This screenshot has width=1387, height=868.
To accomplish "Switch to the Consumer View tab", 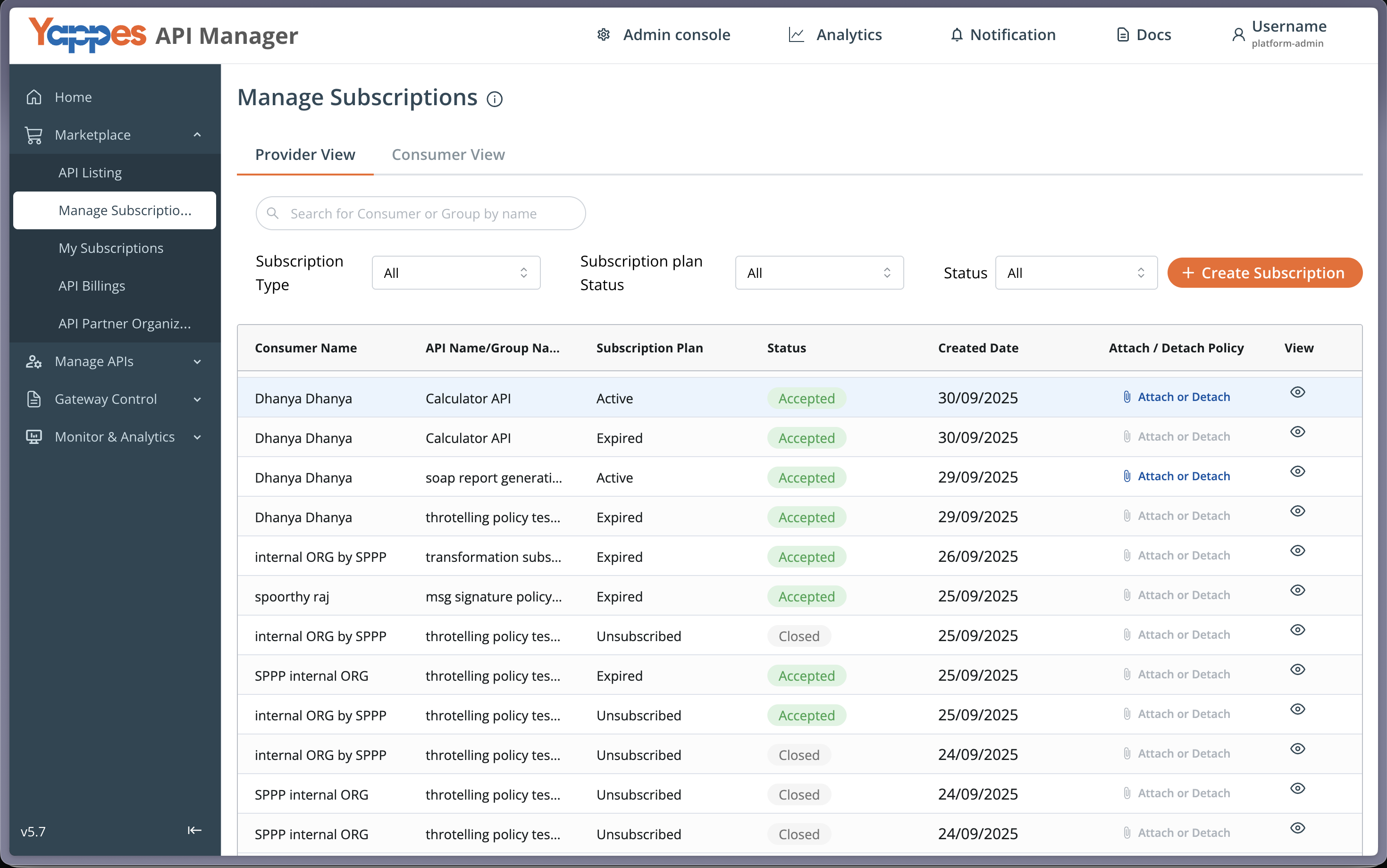I will pyautogui.click(x=448, y=154).
